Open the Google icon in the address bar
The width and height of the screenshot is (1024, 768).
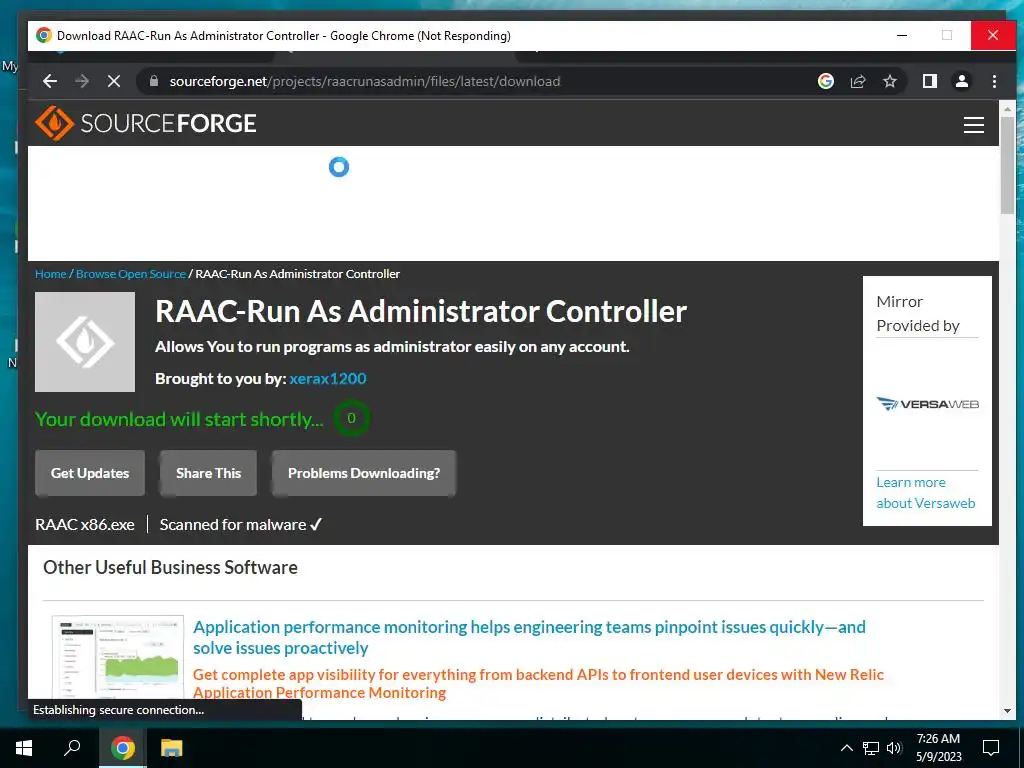click(825, 81)
